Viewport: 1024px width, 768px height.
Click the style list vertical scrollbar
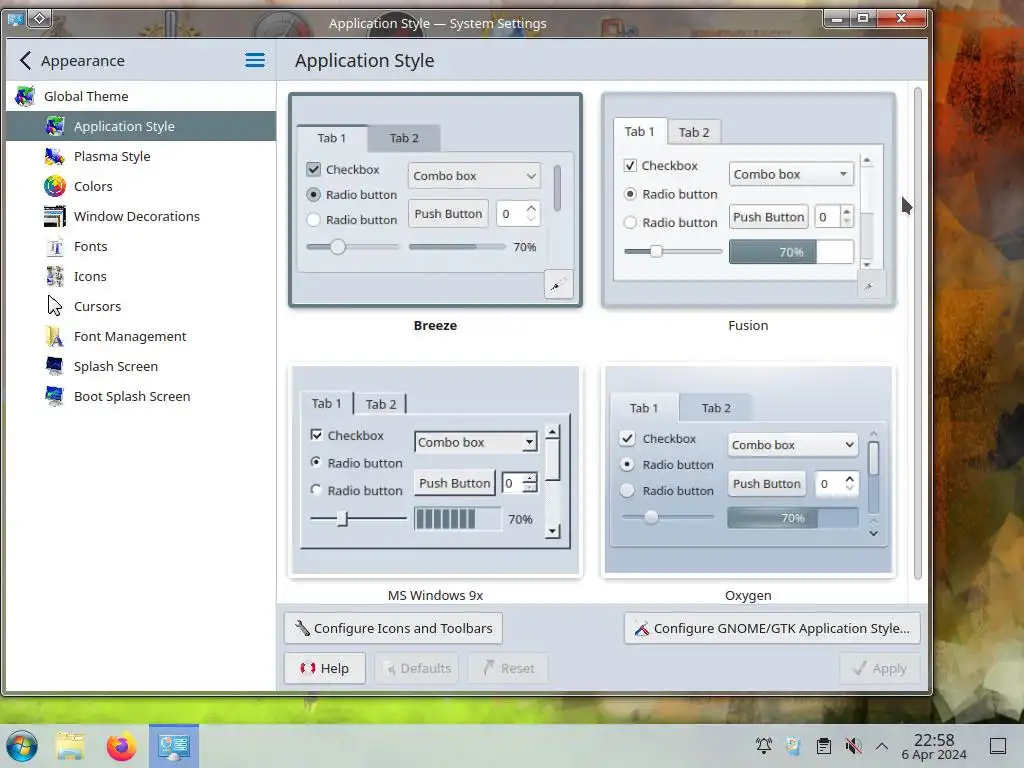point(918,333)
